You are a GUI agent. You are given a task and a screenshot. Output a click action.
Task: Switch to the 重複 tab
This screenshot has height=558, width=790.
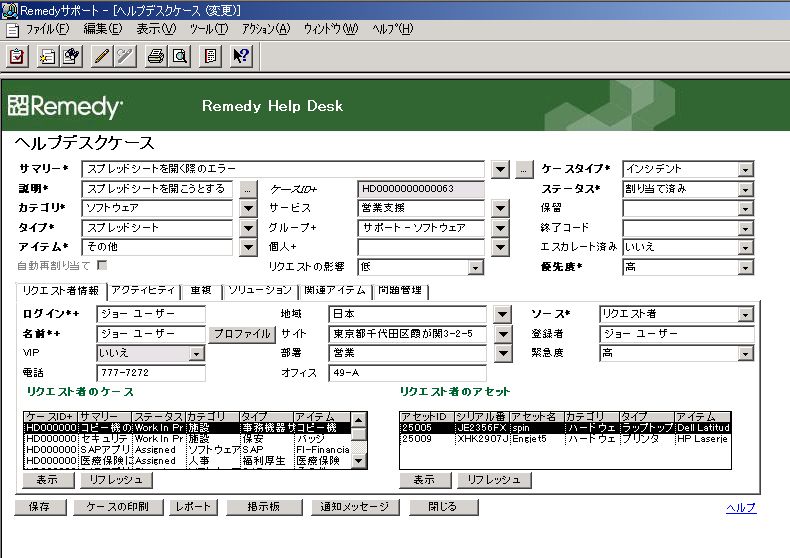point(201,290)
